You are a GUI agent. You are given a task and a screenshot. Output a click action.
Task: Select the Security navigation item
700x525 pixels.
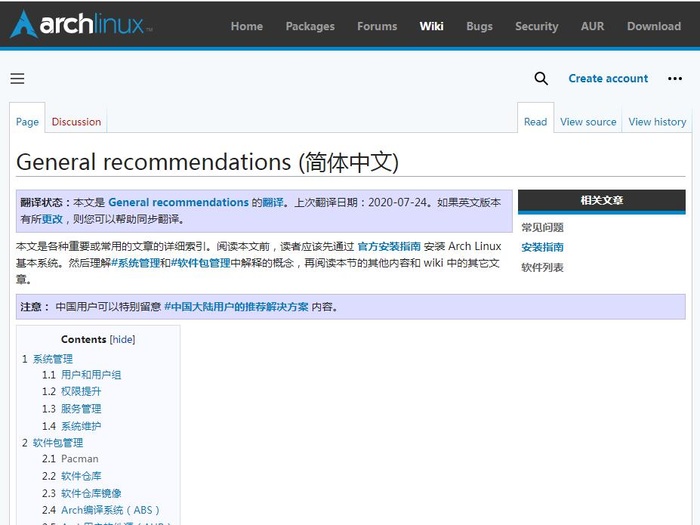pyautogui.click(x=537, y=26)
